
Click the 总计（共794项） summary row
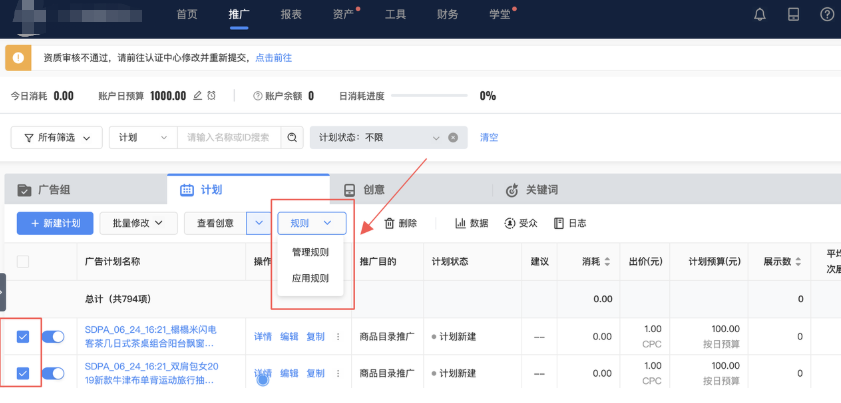(x=420, y=299)
